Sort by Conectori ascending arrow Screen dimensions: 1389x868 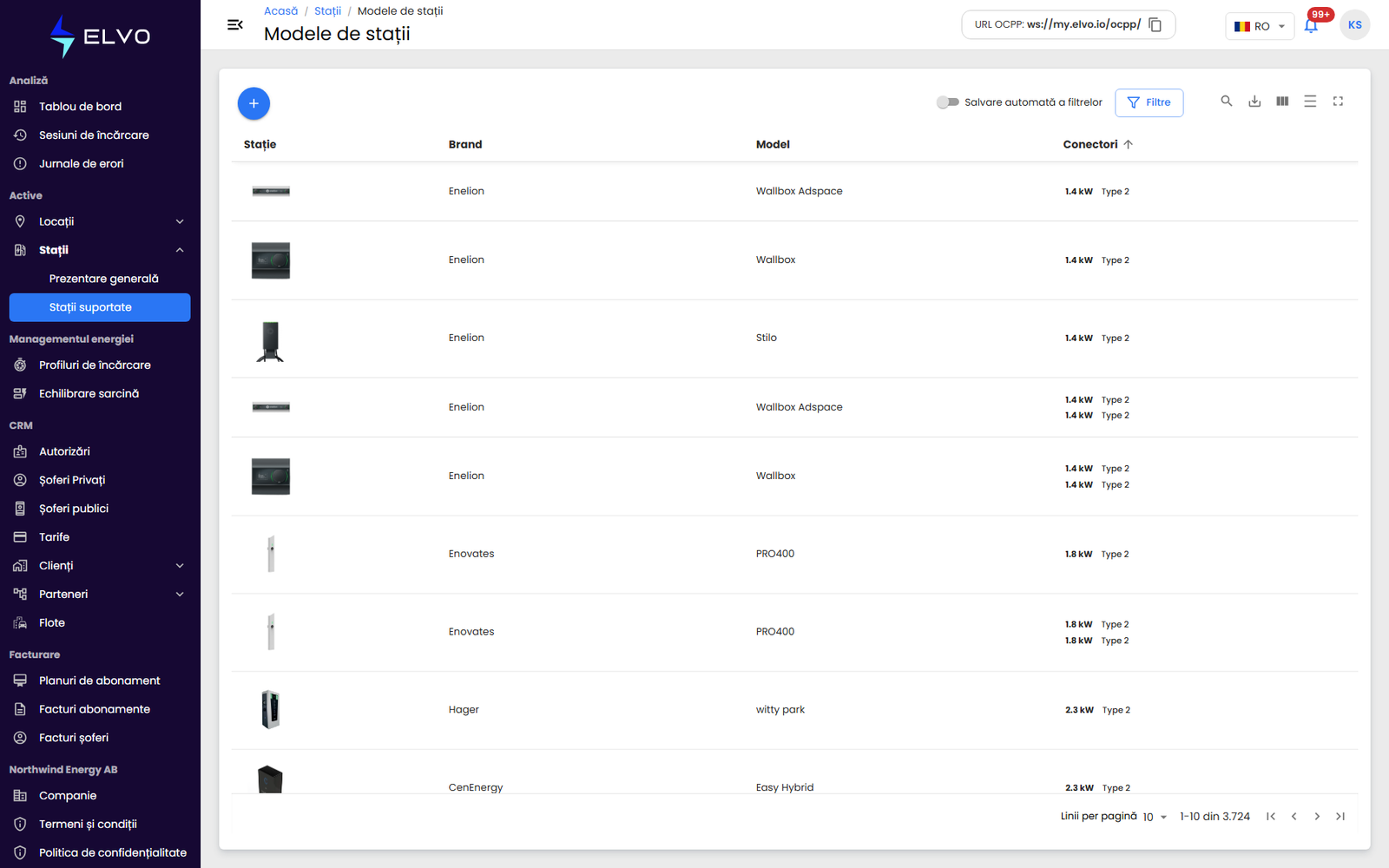(1128, 144)
